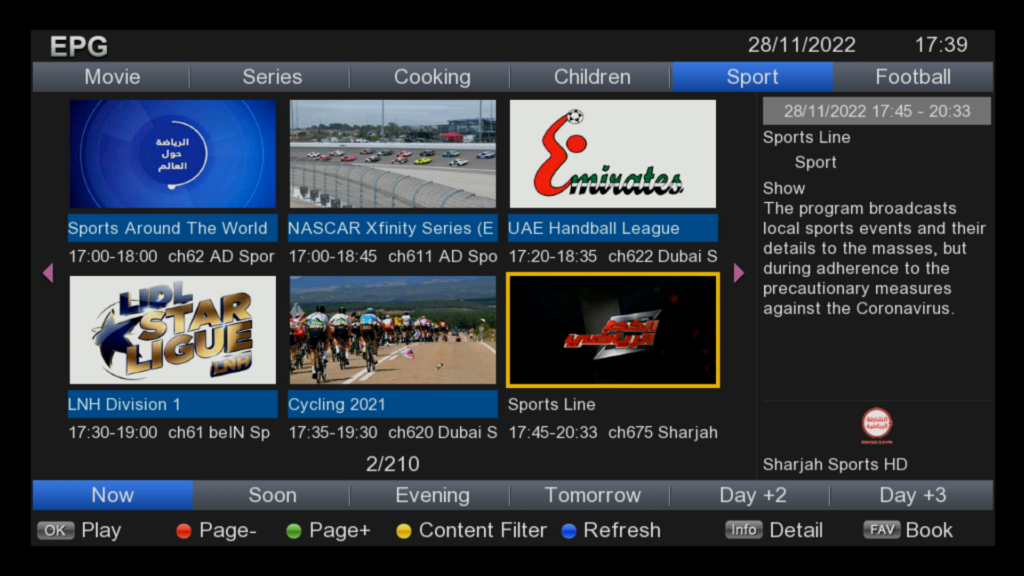The height and width of the screenshot is (576, 1024).
Task: Open Sports Around The World thumbnail
Action: 172,154
